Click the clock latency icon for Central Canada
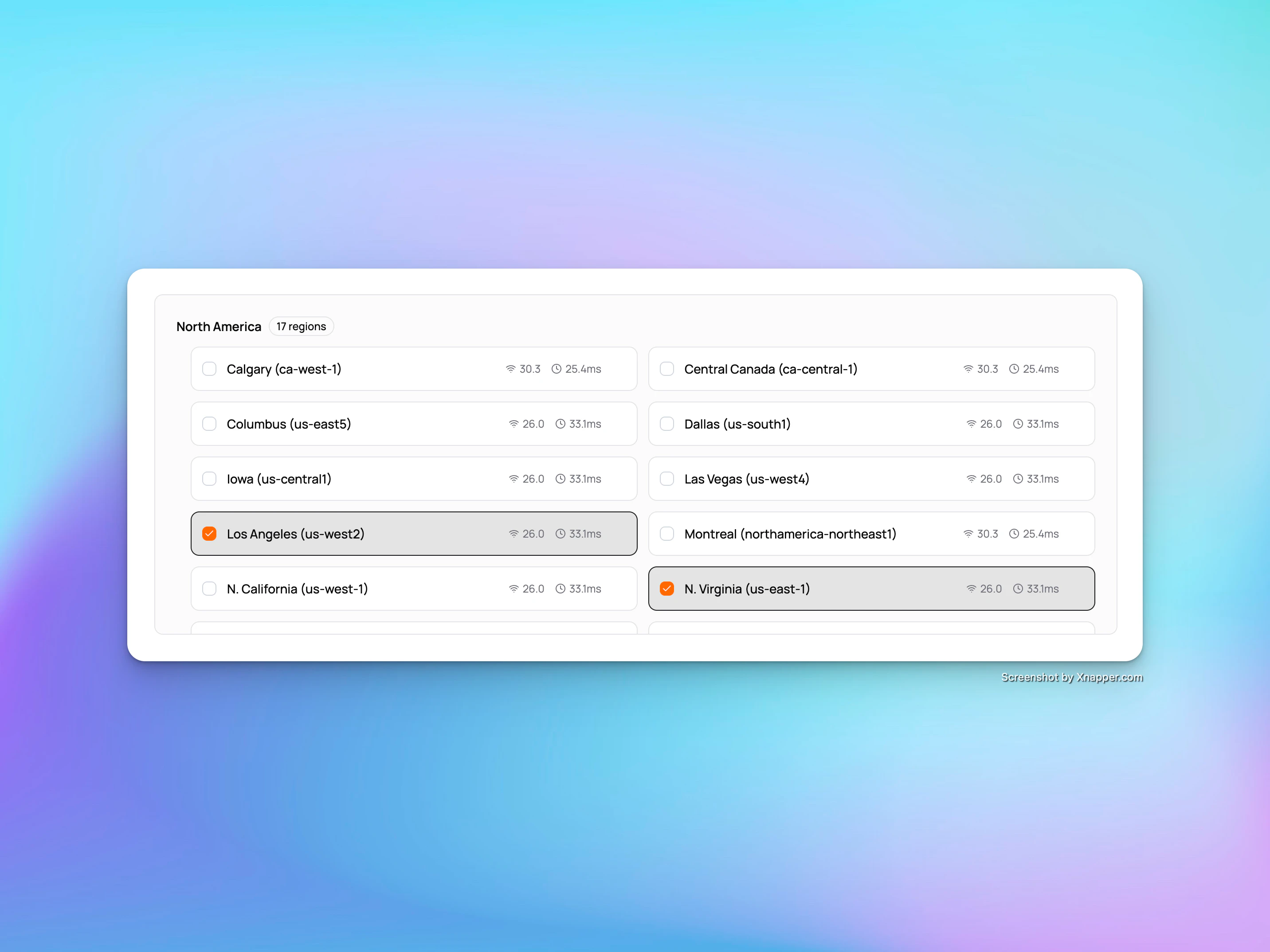 click(x=1014, y=369)
